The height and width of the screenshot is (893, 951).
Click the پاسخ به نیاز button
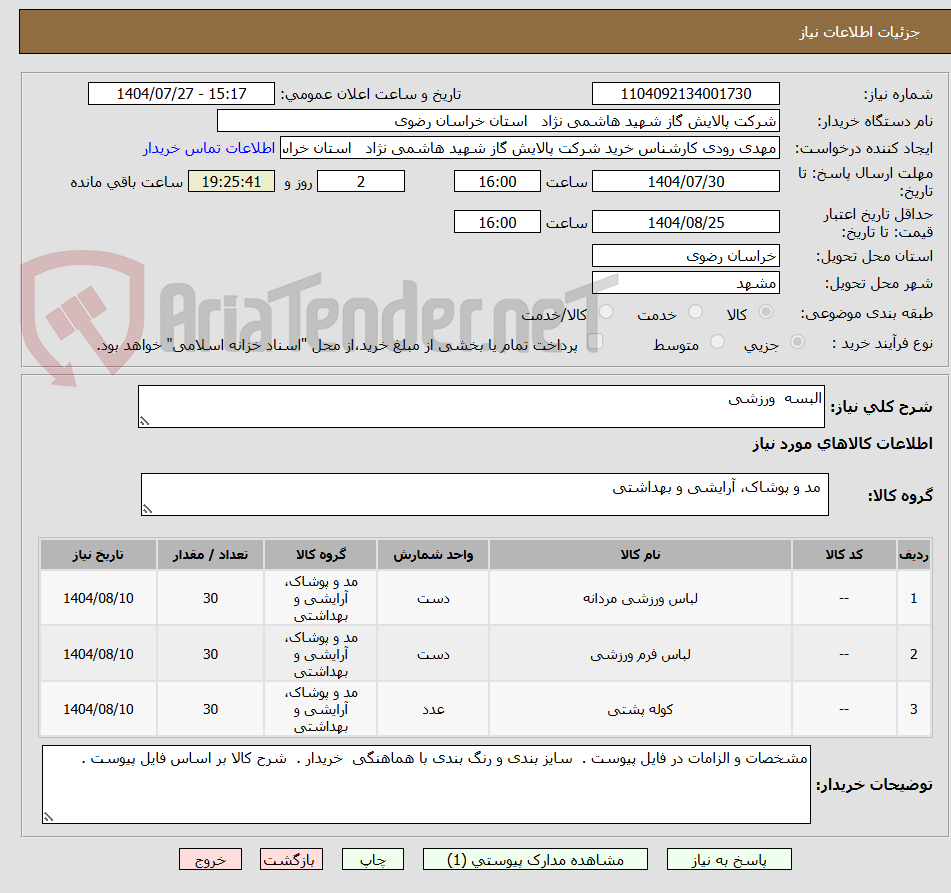[729, 860]
